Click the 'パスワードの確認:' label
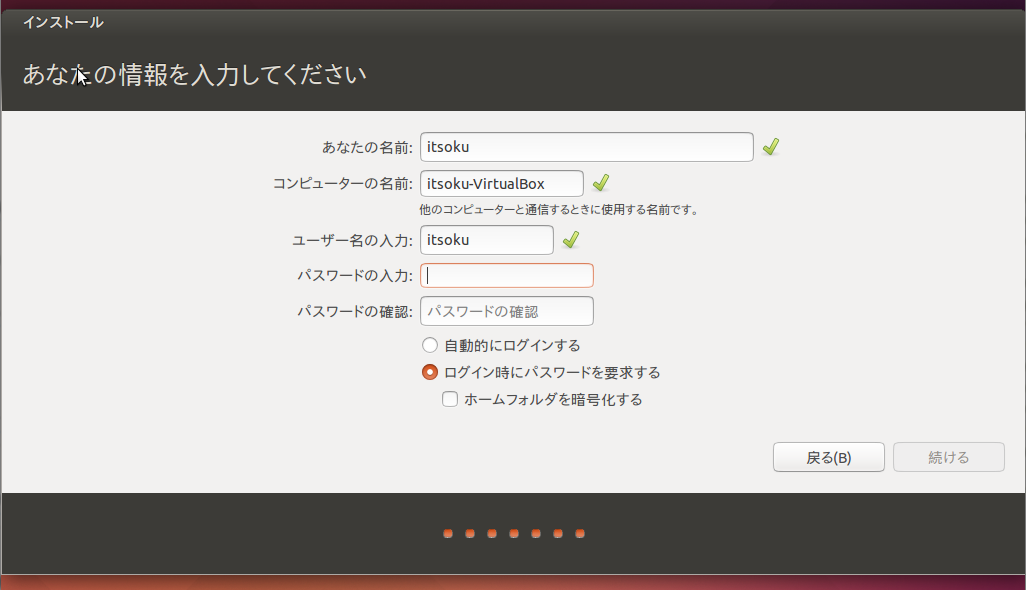Image resolution: width=1026 pixels, height=590 pixels. tap(355, 311)
